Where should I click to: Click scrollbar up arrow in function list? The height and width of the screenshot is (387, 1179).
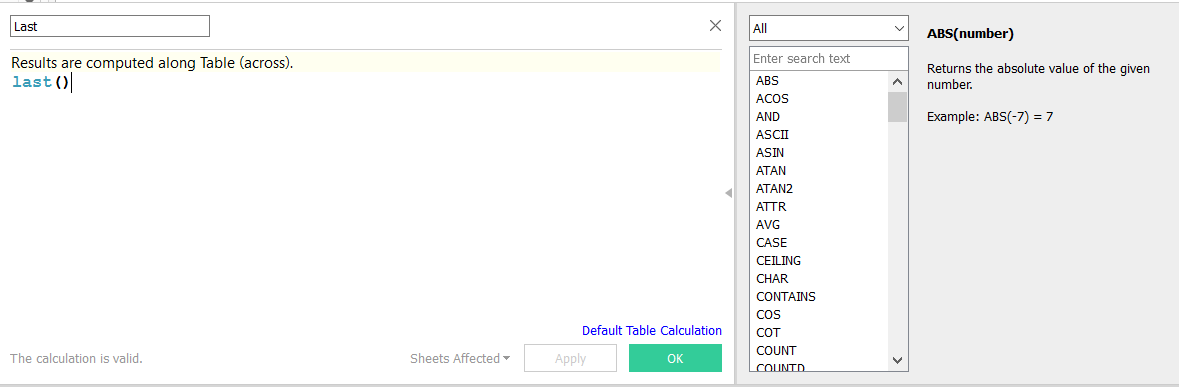897,81
